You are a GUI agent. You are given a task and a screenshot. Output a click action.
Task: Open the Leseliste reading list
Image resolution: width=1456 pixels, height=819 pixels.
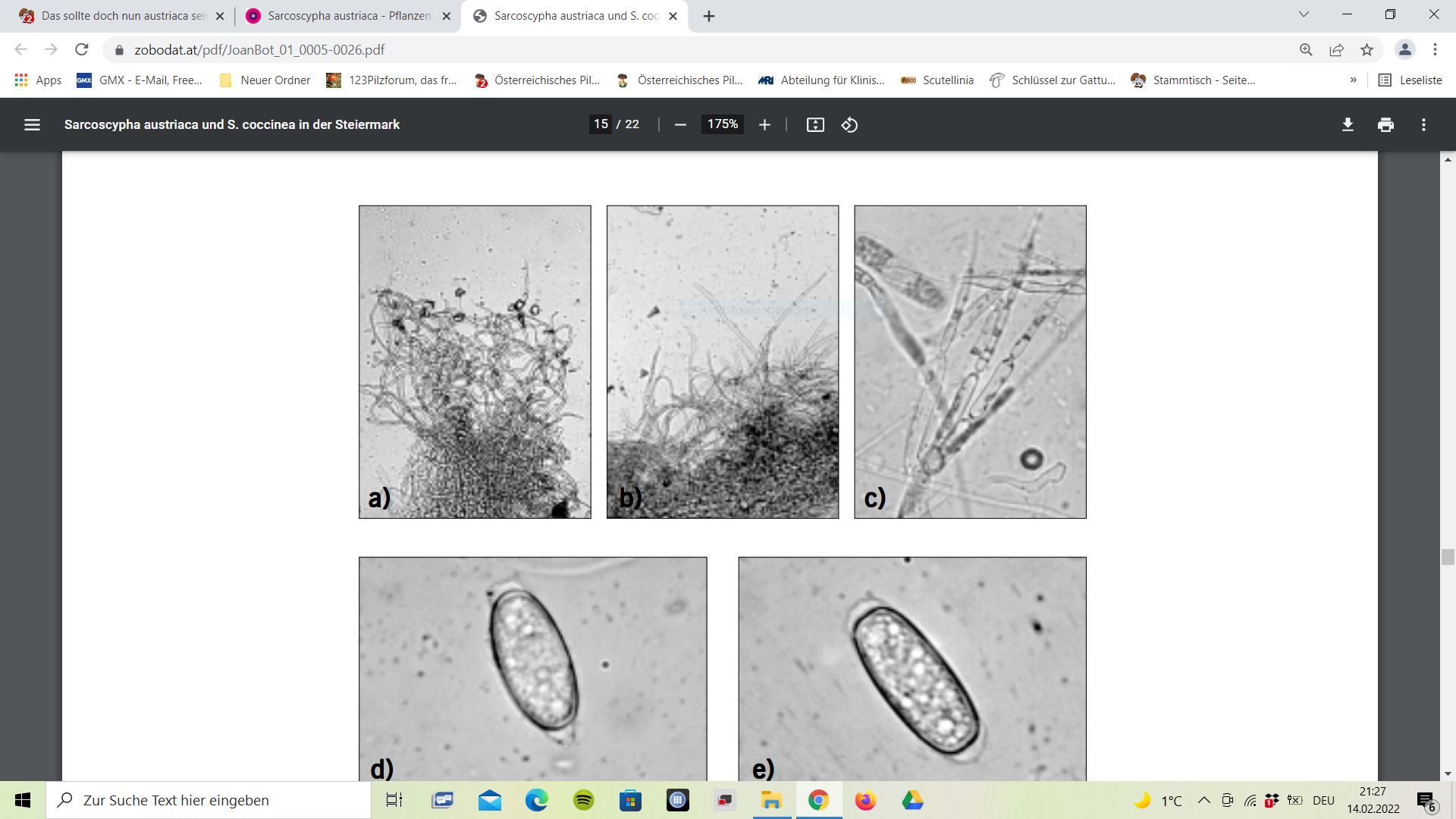click(x=1410, y=80)
